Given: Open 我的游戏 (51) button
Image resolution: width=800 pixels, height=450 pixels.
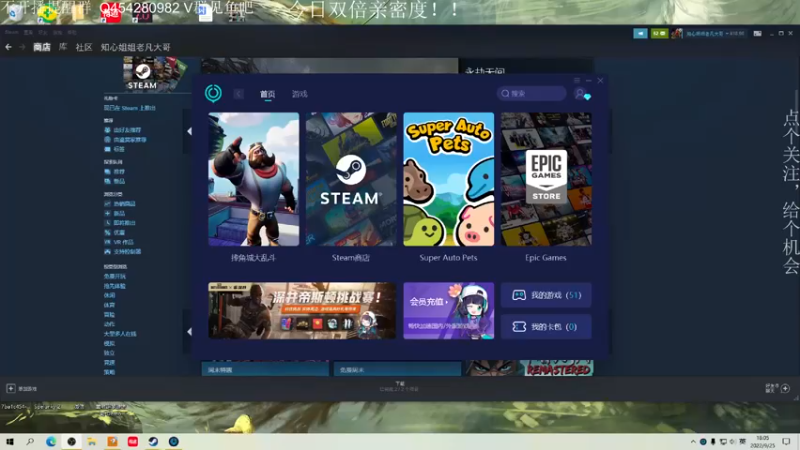Looking at the screenshot, I should coord(546,295).
